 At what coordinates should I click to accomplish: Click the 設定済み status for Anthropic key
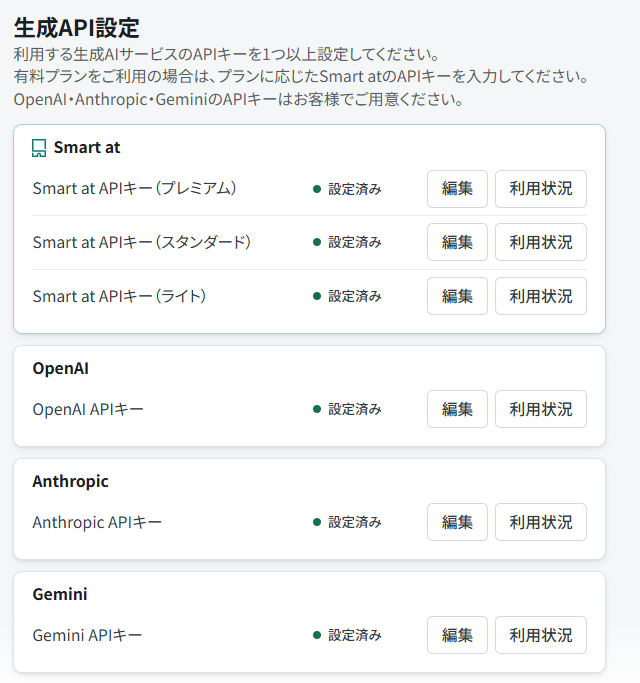[347, 522]
